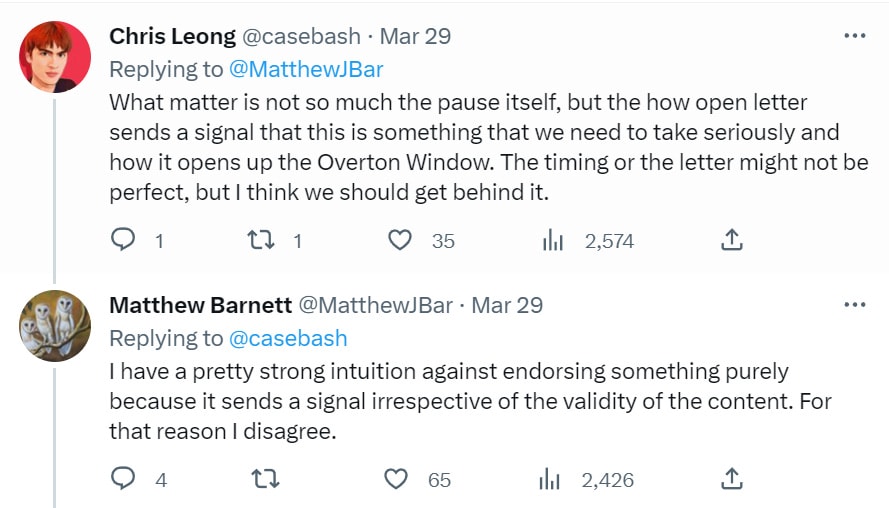Viewport: 889px width, 508px height.
Task: Like Matthew Barnett's tweet
Action: [396, 479]
